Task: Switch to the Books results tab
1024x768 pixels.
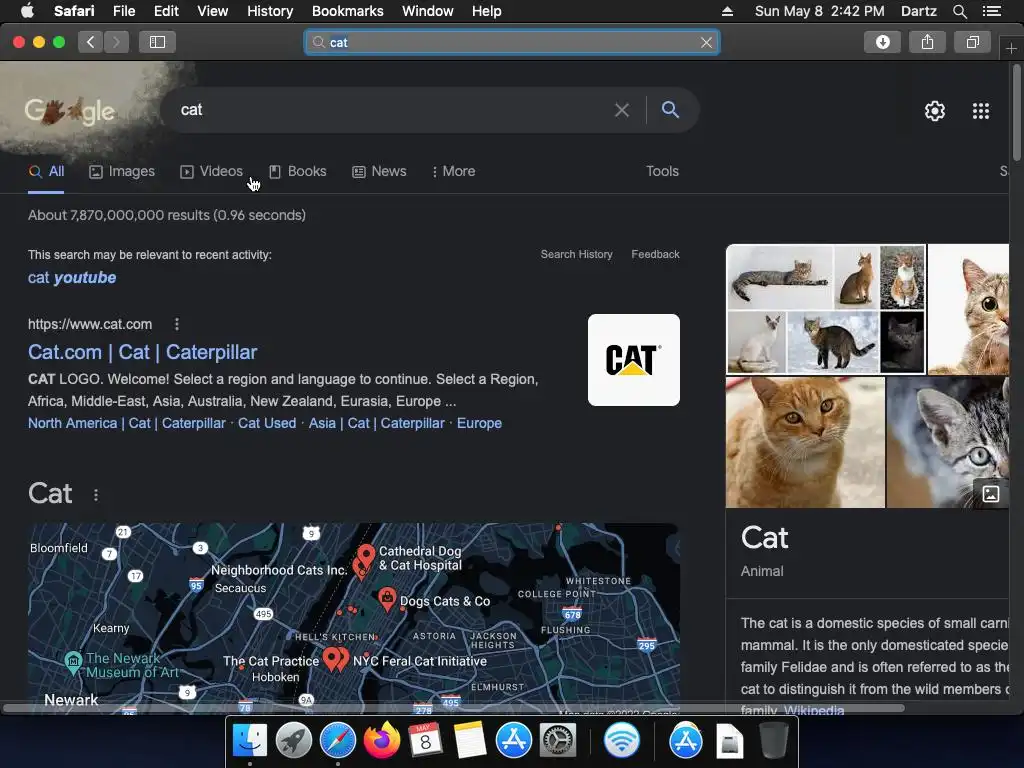Action: (x=298, y=172)
